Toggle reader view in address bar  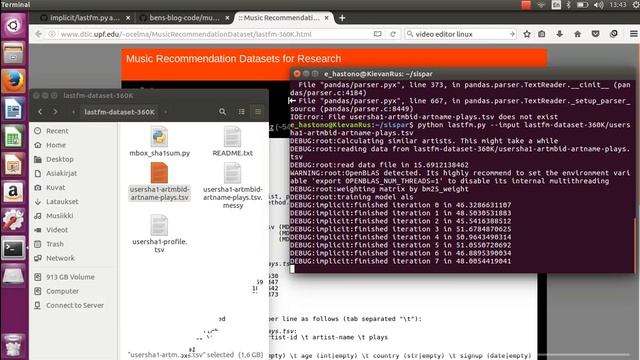coord(378,34)
